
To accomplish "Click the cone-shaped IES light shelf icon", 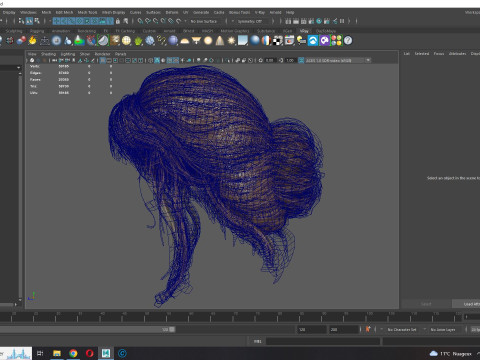I will click(x=220, y=41).
